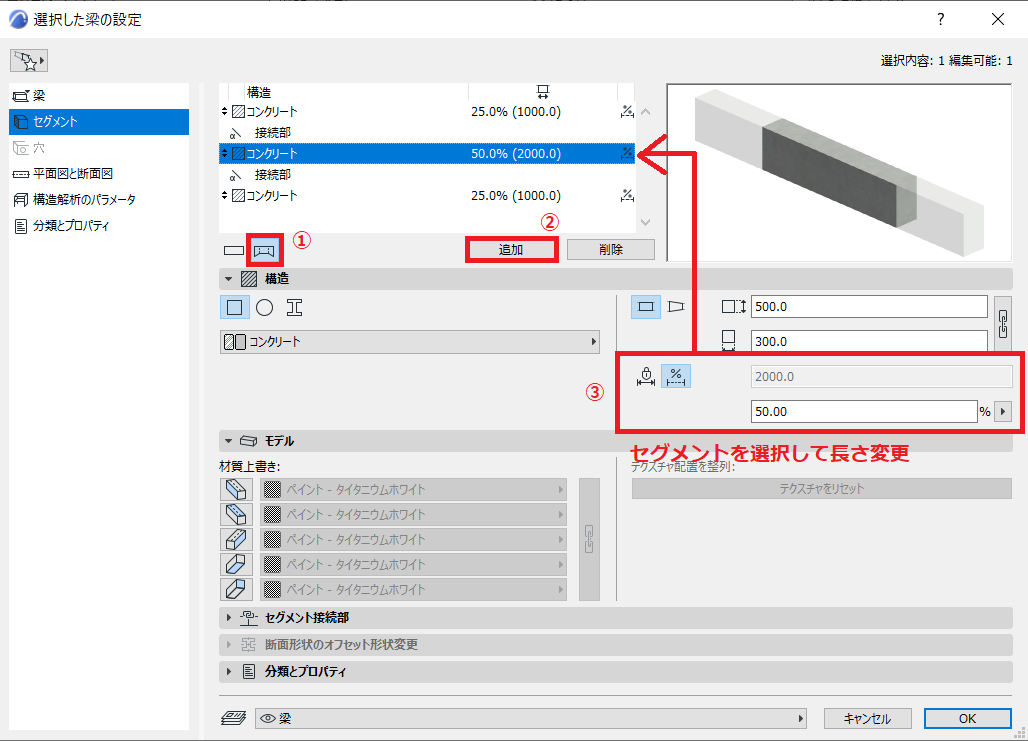Open the 構造解析のパラメータ page in sidebar
The width and height of the screenshot is (1028, 741).
click(84, 199)
